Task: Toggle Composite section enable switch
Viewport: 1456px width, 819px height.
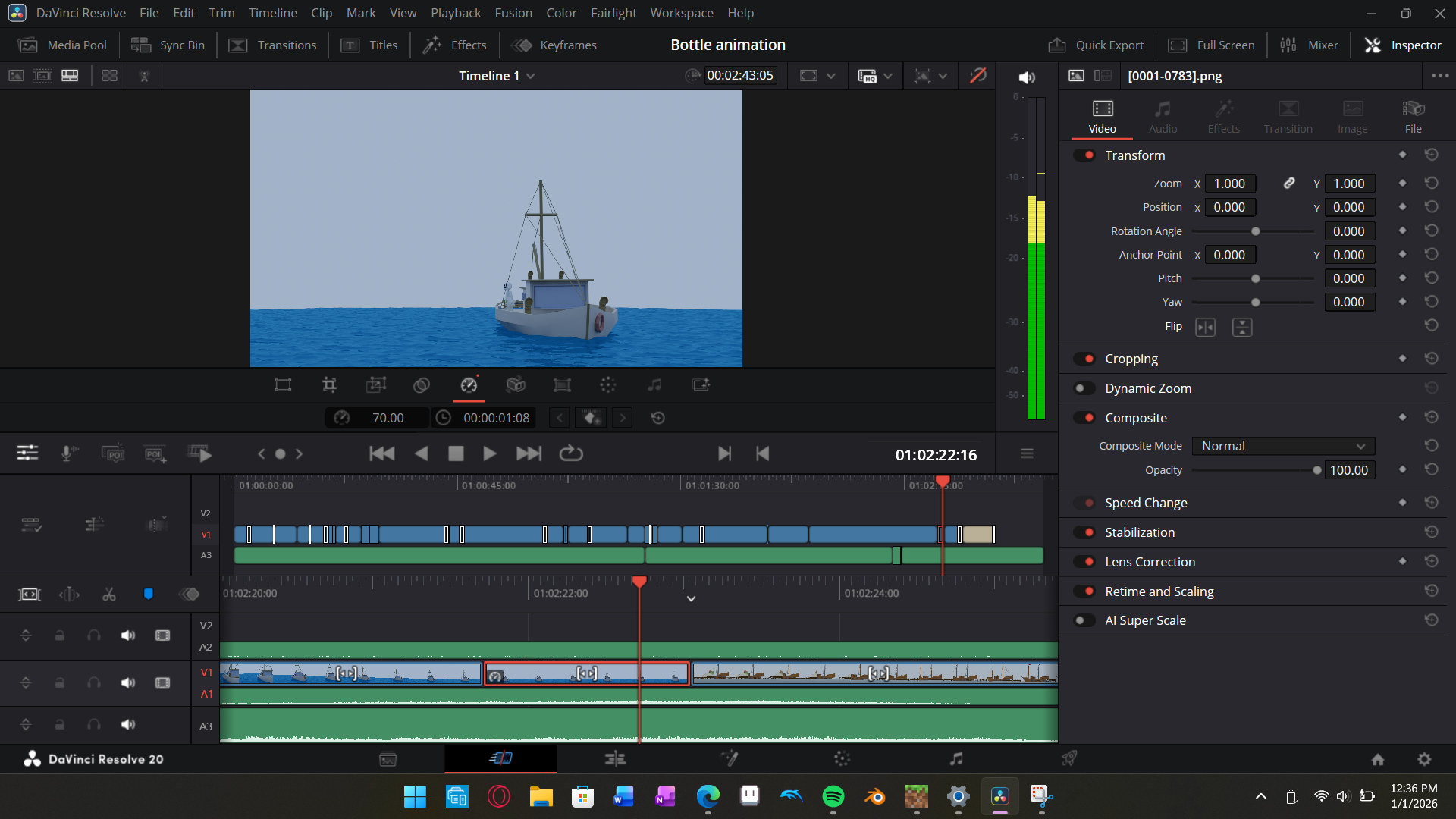Action: click(1084, 418)
